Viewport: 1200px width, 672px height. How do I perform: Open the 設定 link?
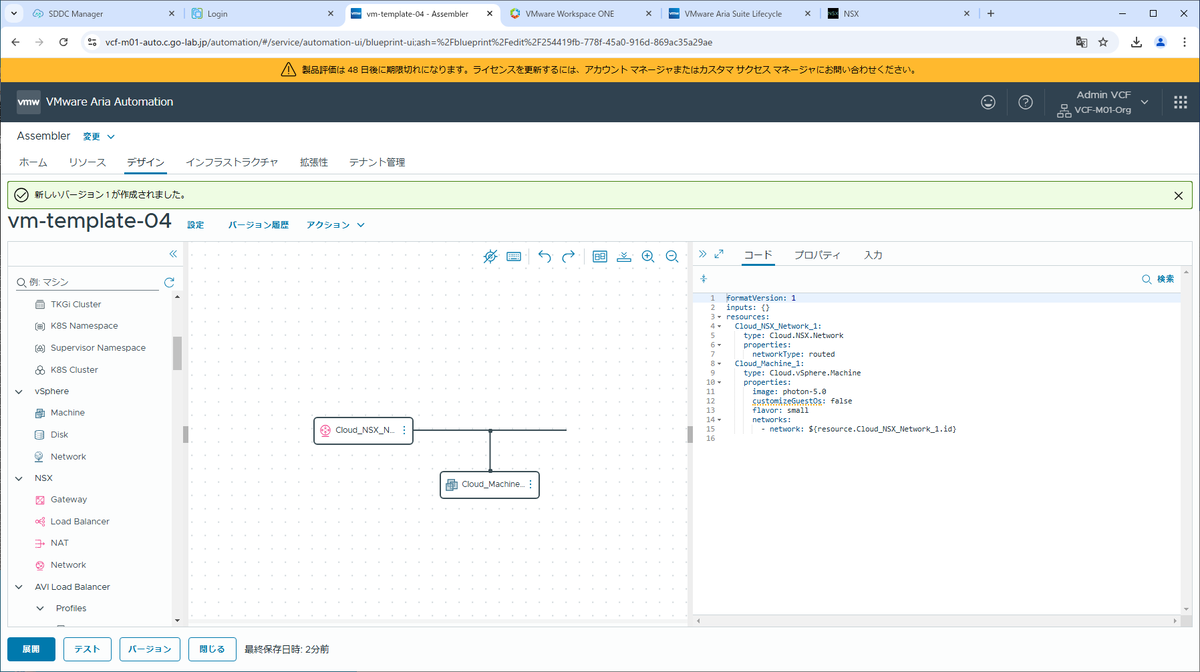(196, 225)
